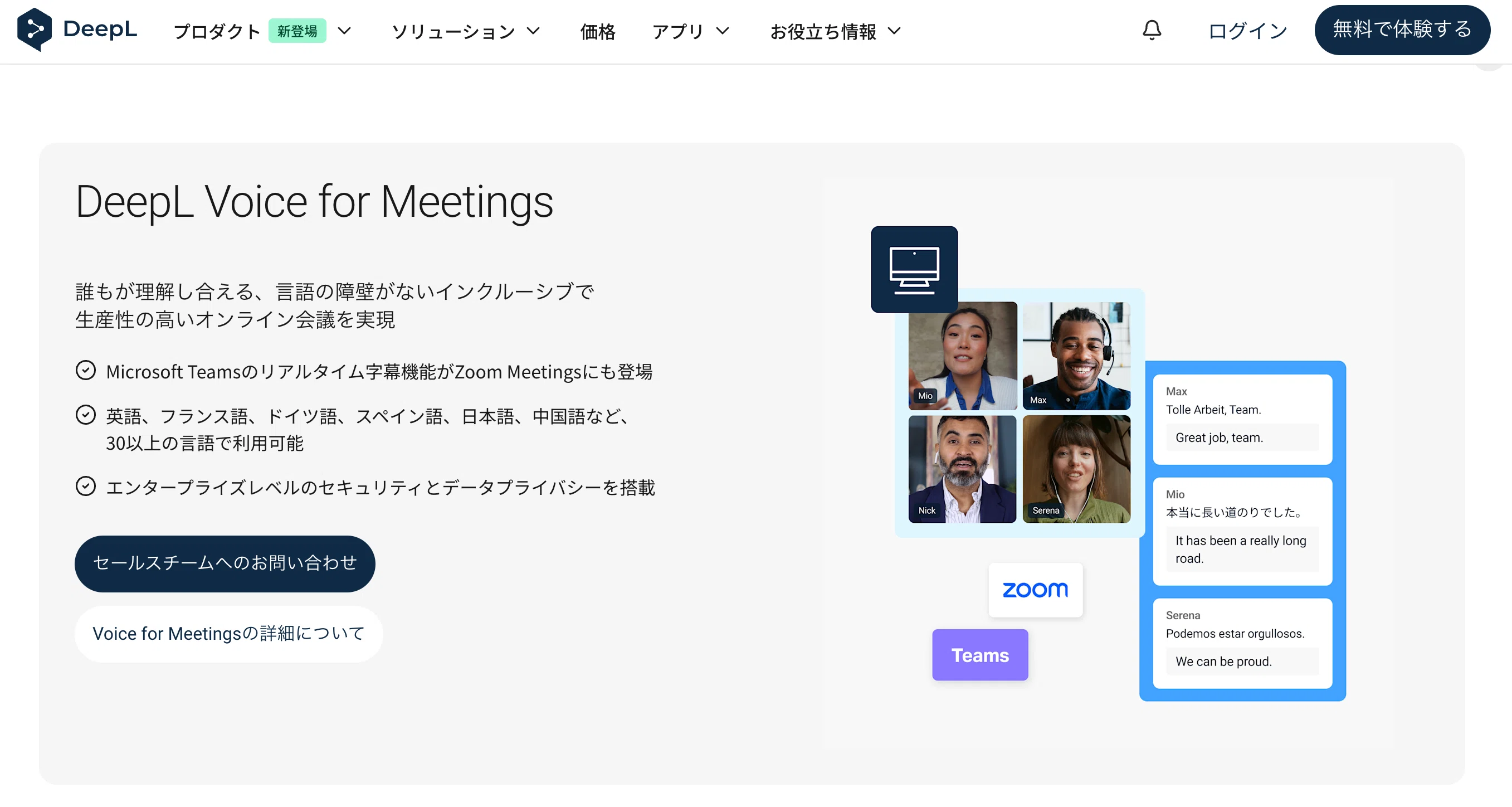Go to the 価格 page
1512x807 pixels.
pos(598,31)
